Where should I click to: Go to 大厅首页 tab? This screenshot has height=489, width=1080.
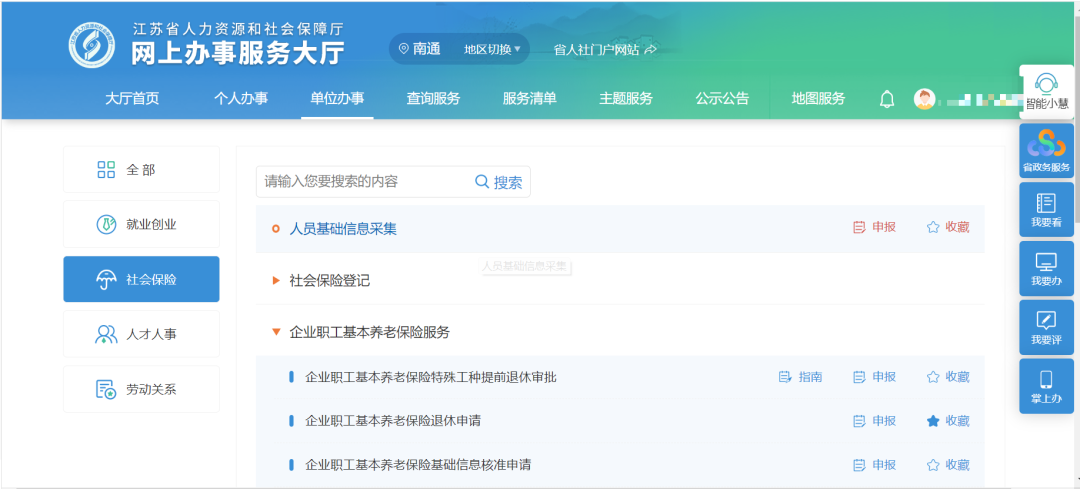coord(132,98)
